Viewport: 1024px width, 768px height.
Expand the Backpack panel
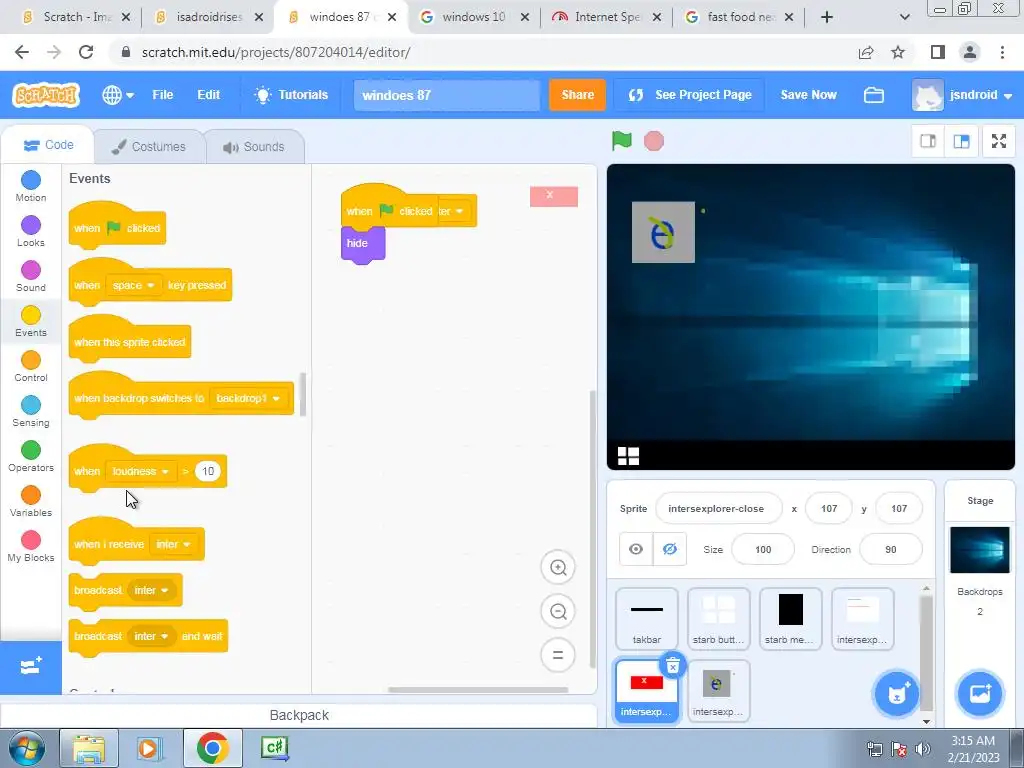point(298,715)
